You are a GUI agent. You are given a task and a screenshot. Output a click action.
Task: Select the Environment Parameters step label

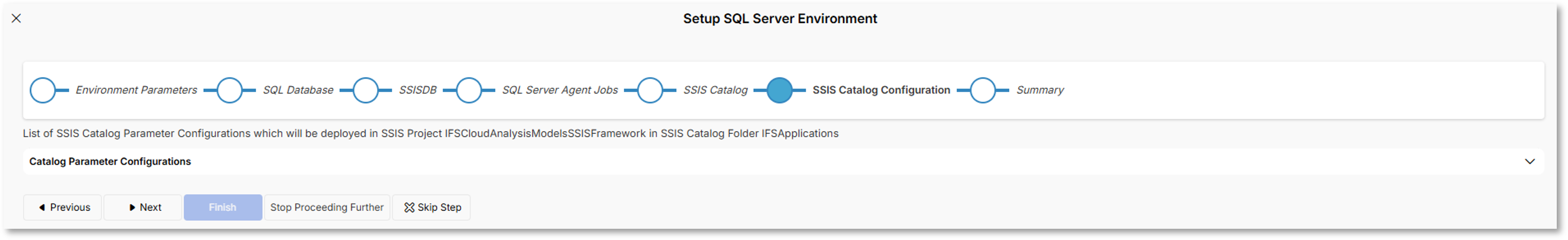coord(136,90)
